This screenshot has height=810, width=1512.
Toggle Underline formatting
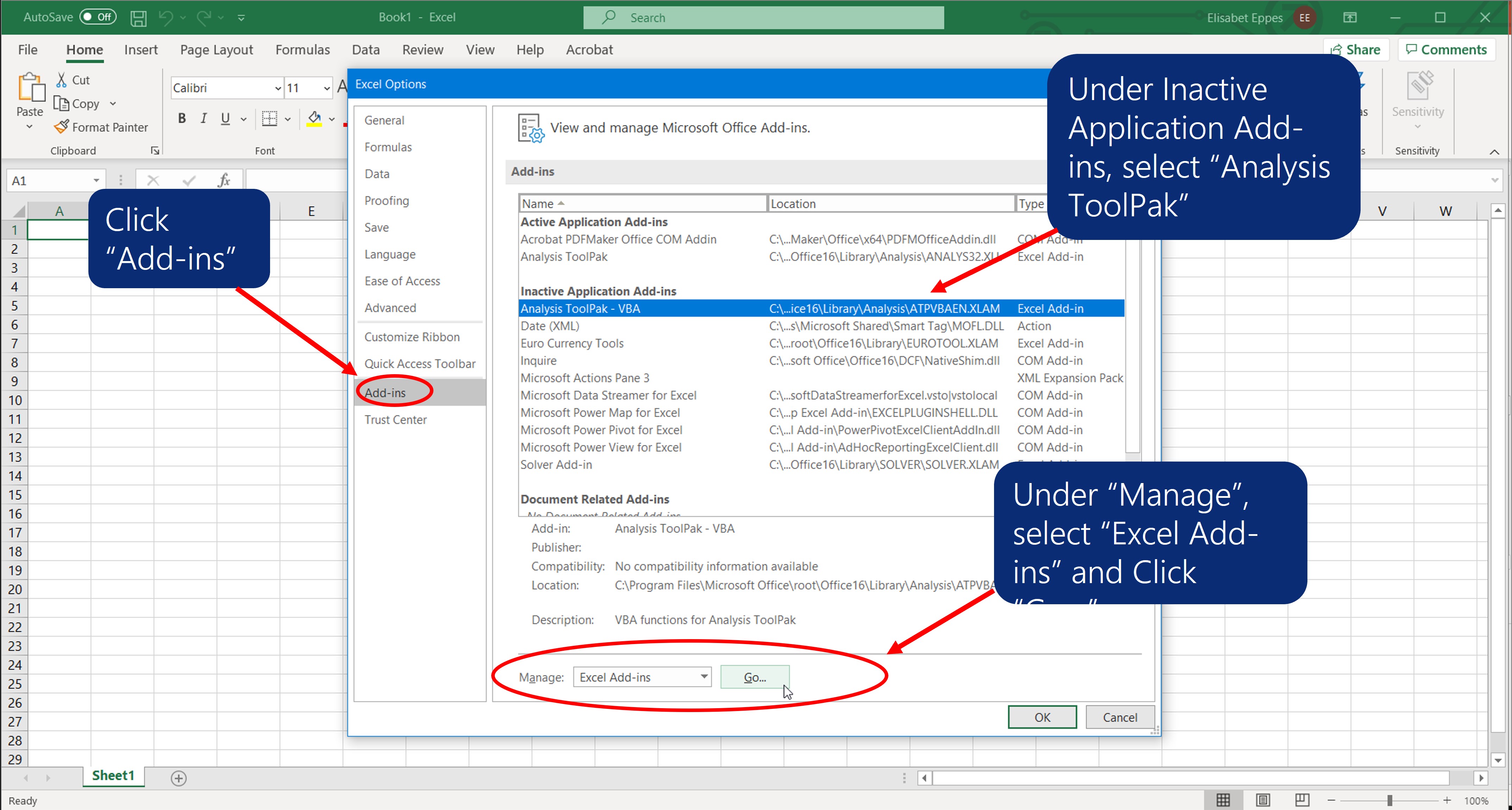point(225,119)
